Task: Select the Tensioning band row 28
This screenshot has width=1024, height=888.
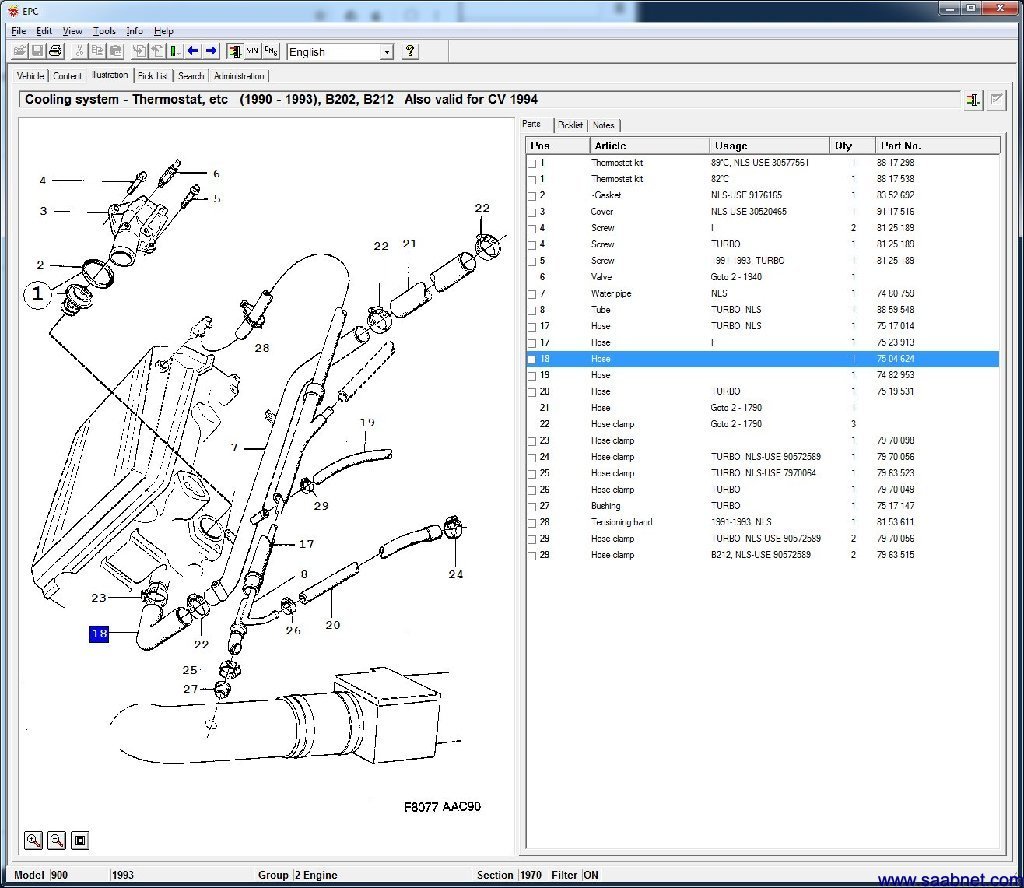Action: (763, 522)
